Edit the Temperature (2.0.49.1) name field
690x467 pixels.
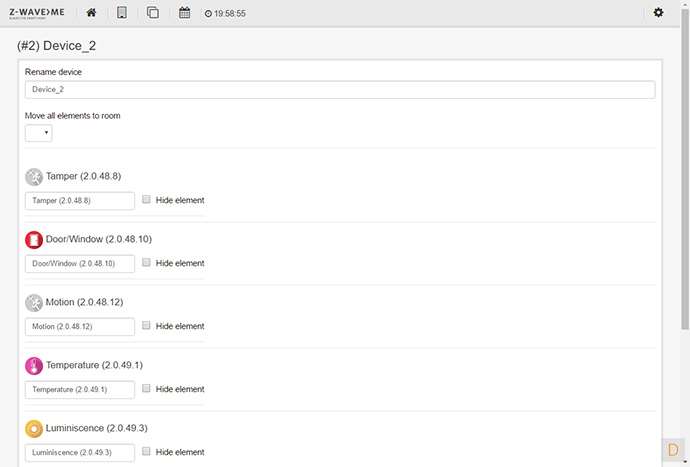(x=80, y=390)
